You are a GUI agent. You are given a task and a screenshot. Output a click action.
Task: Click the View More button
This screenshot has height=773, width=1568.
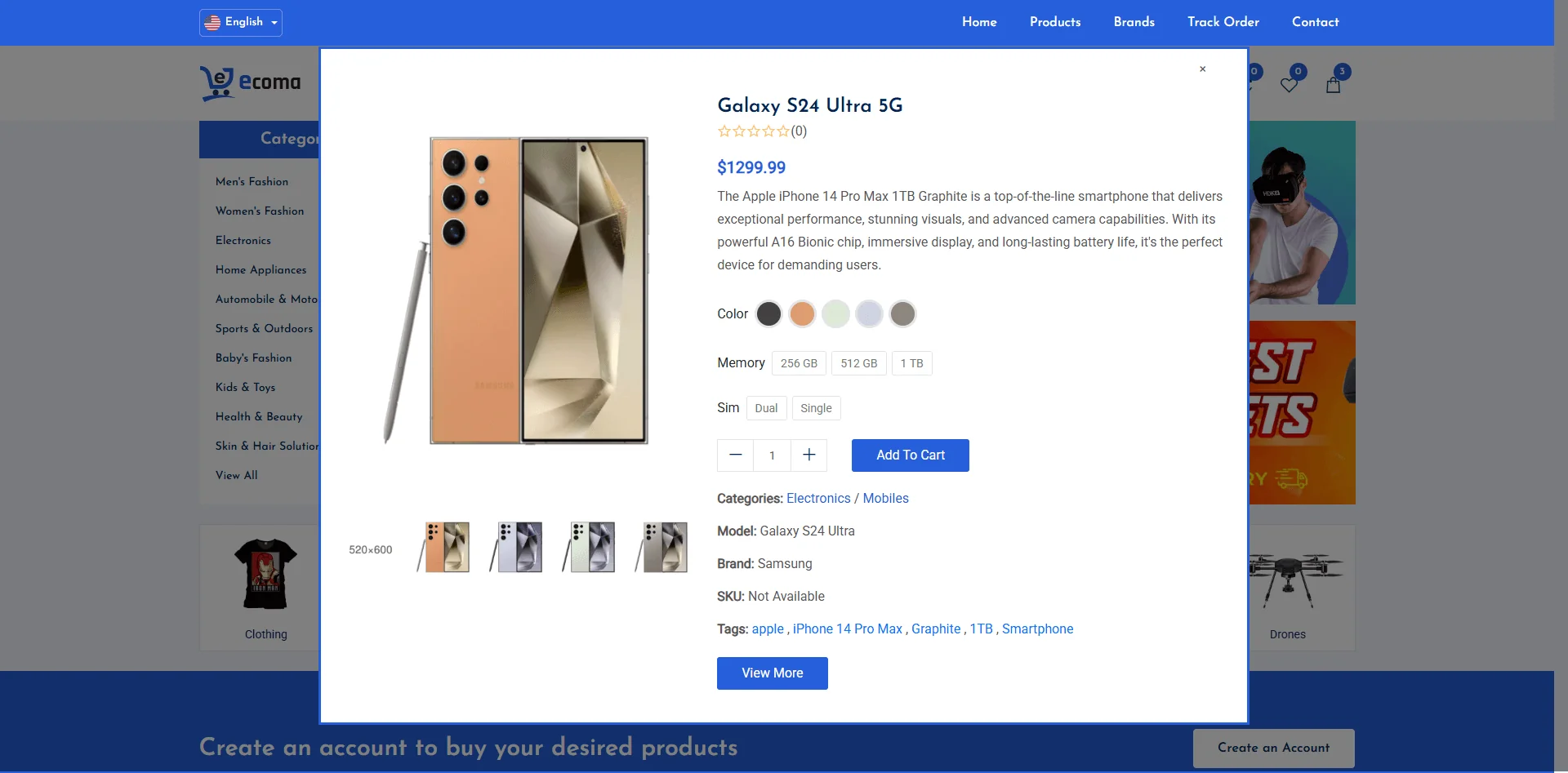coord(772,673)
